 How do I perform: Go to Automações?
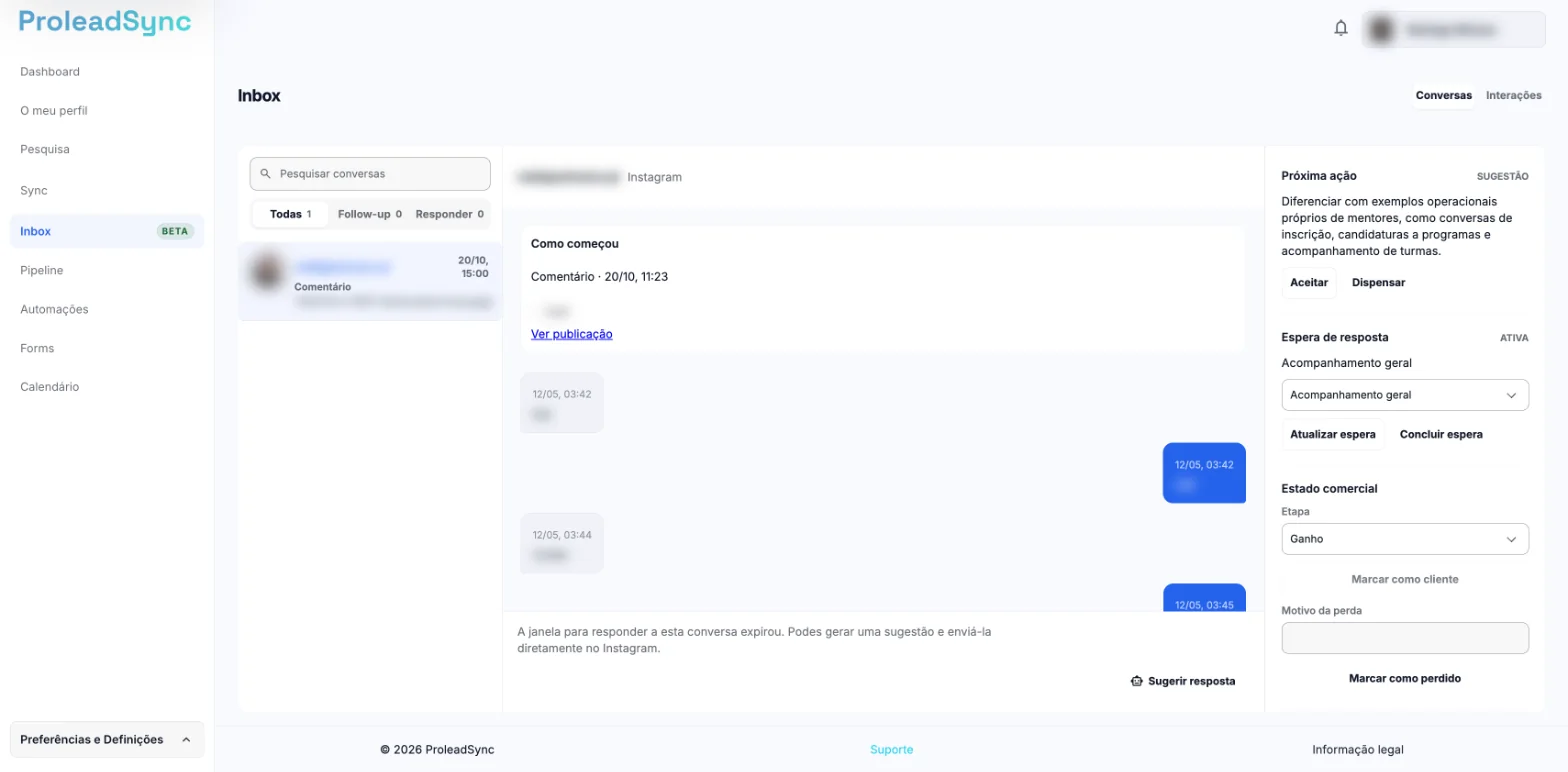(x=54, y=310)
